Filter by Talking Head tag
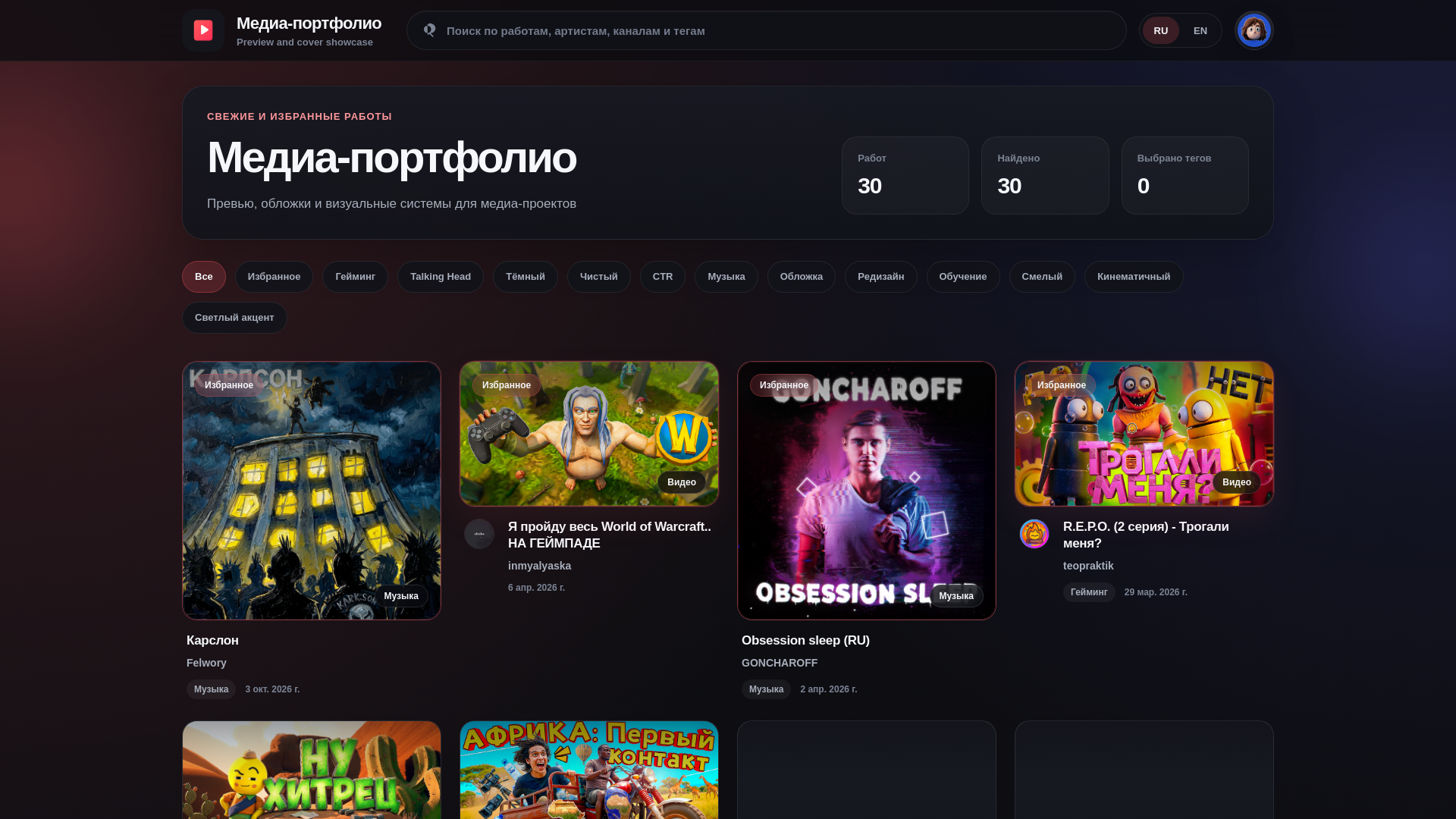Viewport: 1456px width, 819px height. (441, 277)
